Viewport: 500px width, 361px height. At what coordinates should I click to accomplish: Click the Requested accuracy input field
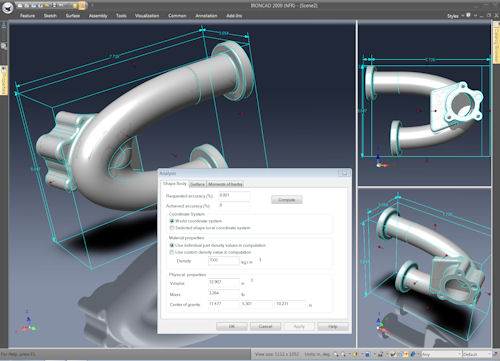[x=234, y=196]
